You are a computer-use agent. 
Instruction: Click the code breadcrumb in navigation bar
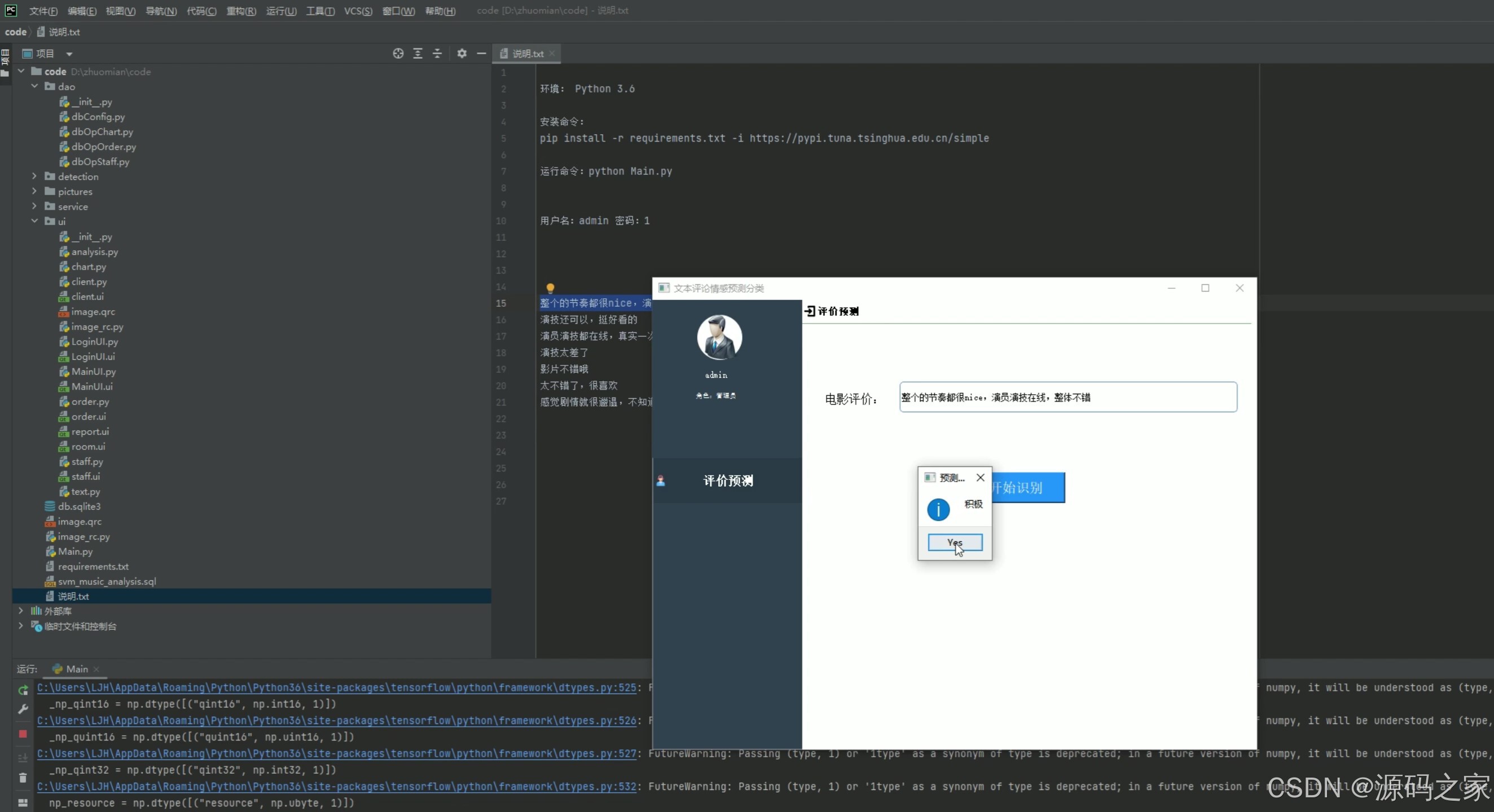coord(16,32)
